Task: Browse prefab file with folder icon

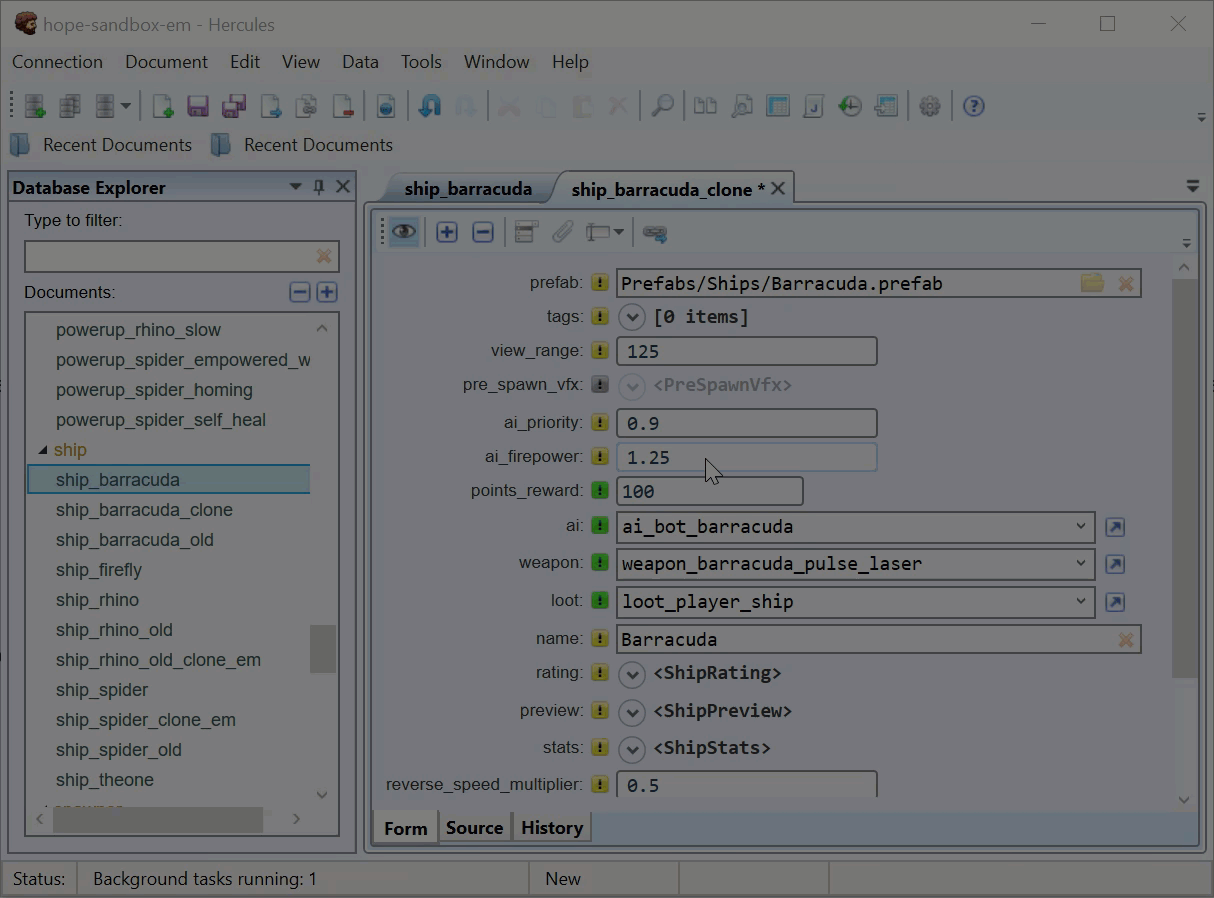Action: pyautogui.click(x=1092, y=284)
